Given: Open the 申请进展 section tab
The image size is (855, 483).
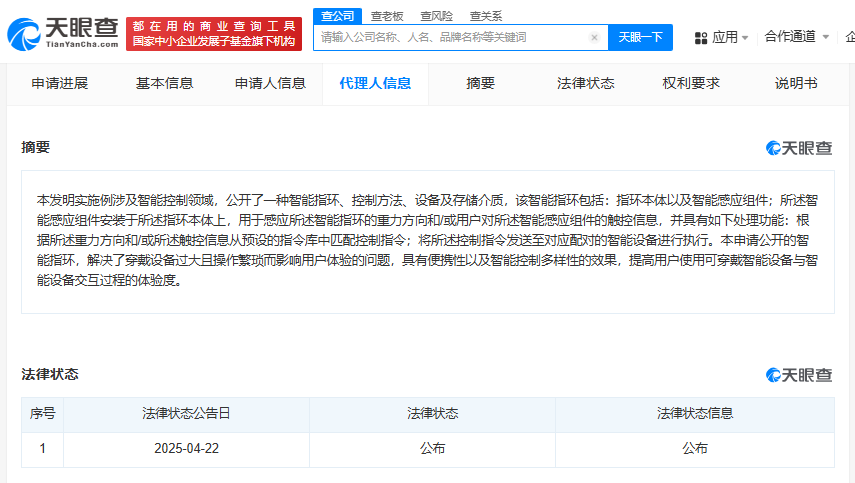Looking at the screenshot, I should pyautogui.click(x=59, y=83).
